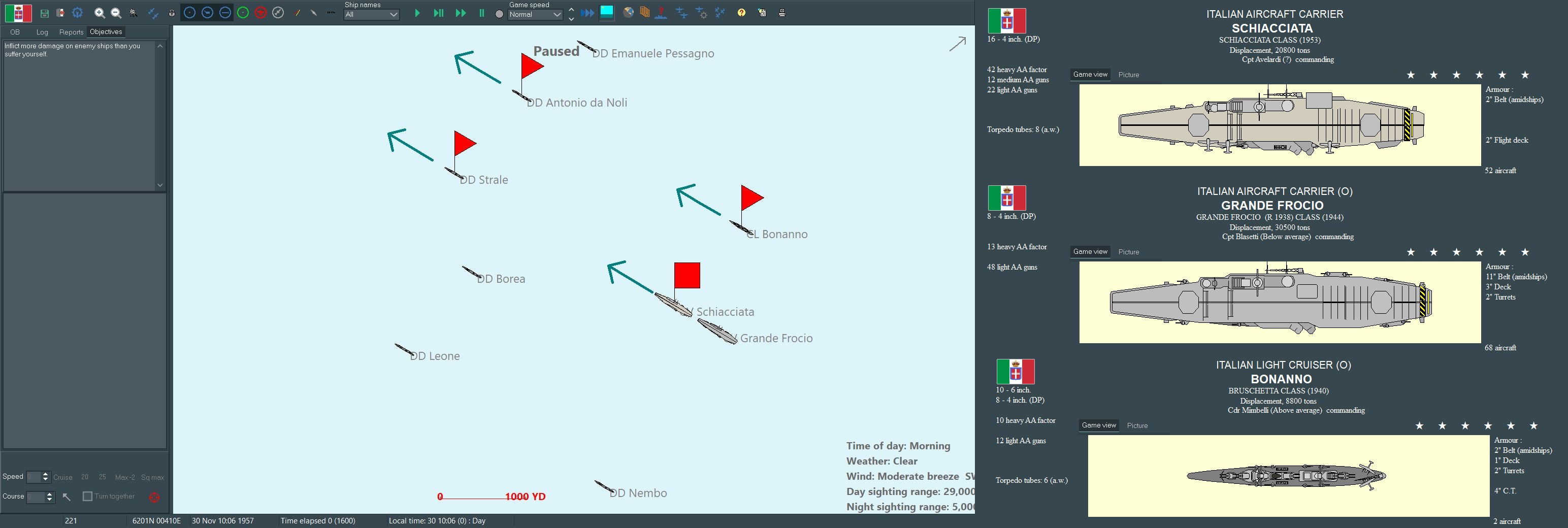Click the red-yellow line draw icon
This screenshot has width=1568, height=528.
(297, 13)
